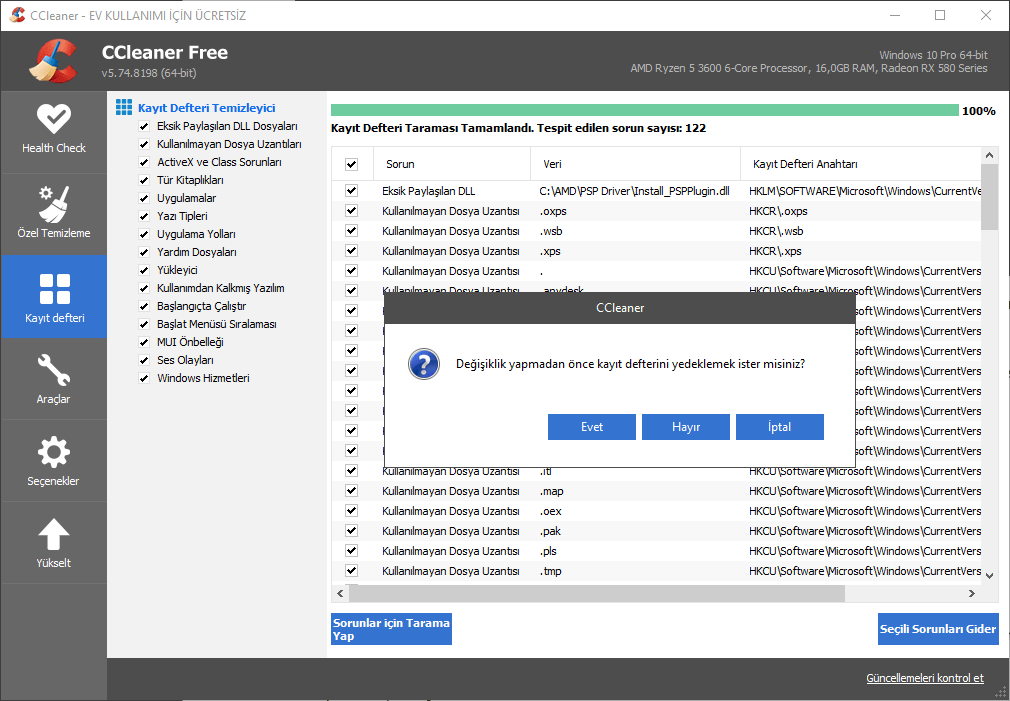Open the Güncellemeleri kontrol et link
This screenshot has width=1010, height=701.
pyautogui.click(x=924, y=678)
